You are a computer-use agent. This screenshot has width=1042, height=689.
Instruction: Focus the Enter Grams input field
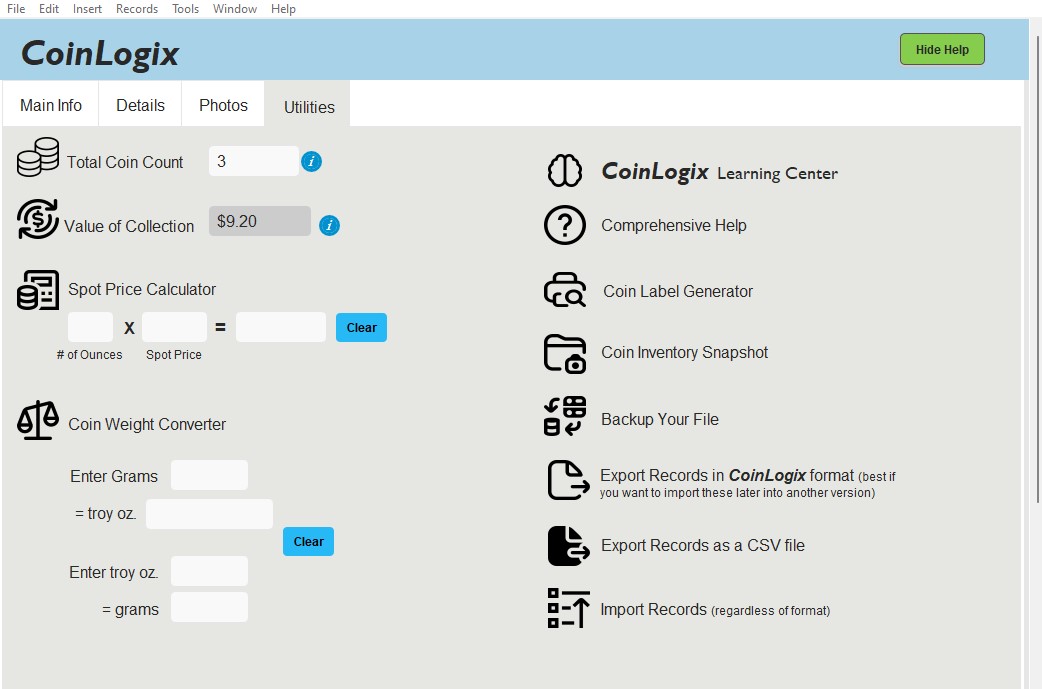209,475
